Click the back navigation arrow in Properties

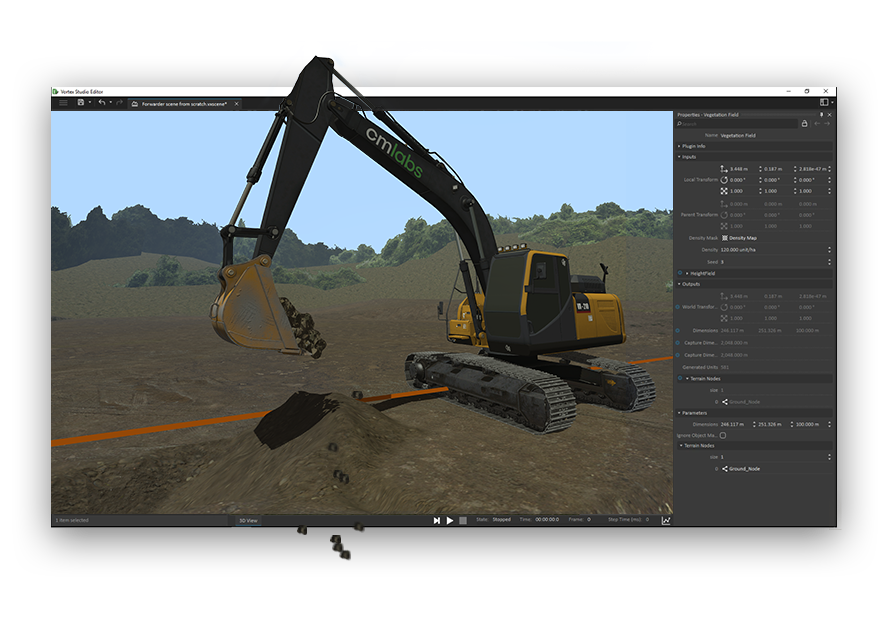816,123
